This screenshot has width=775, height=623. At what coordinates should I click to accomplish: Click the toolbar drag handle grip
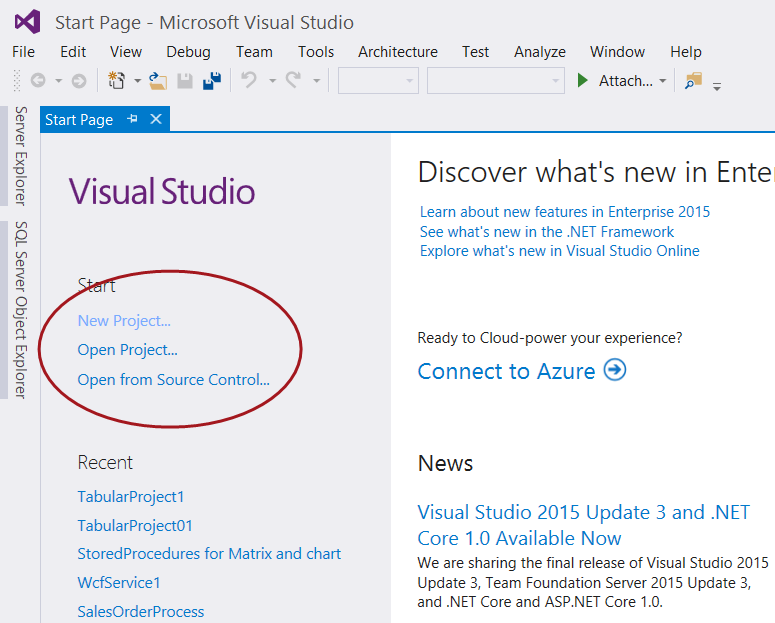17,81
